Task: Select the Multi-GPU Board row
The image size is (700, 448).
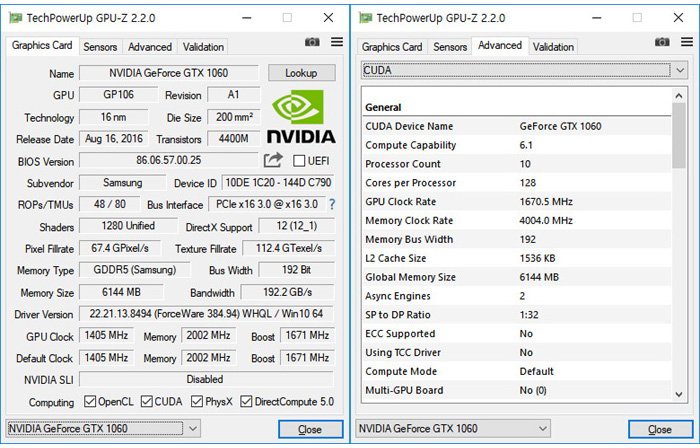Action: (x=517, y=390)
